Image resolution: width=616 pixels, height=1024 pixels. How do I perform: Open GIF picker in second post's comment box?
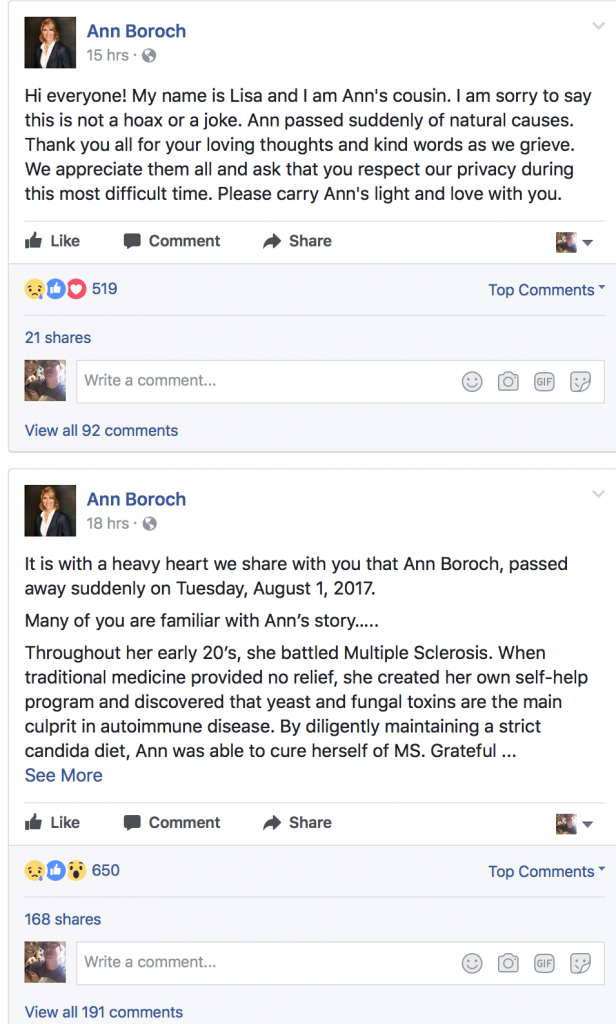(544, 963)
